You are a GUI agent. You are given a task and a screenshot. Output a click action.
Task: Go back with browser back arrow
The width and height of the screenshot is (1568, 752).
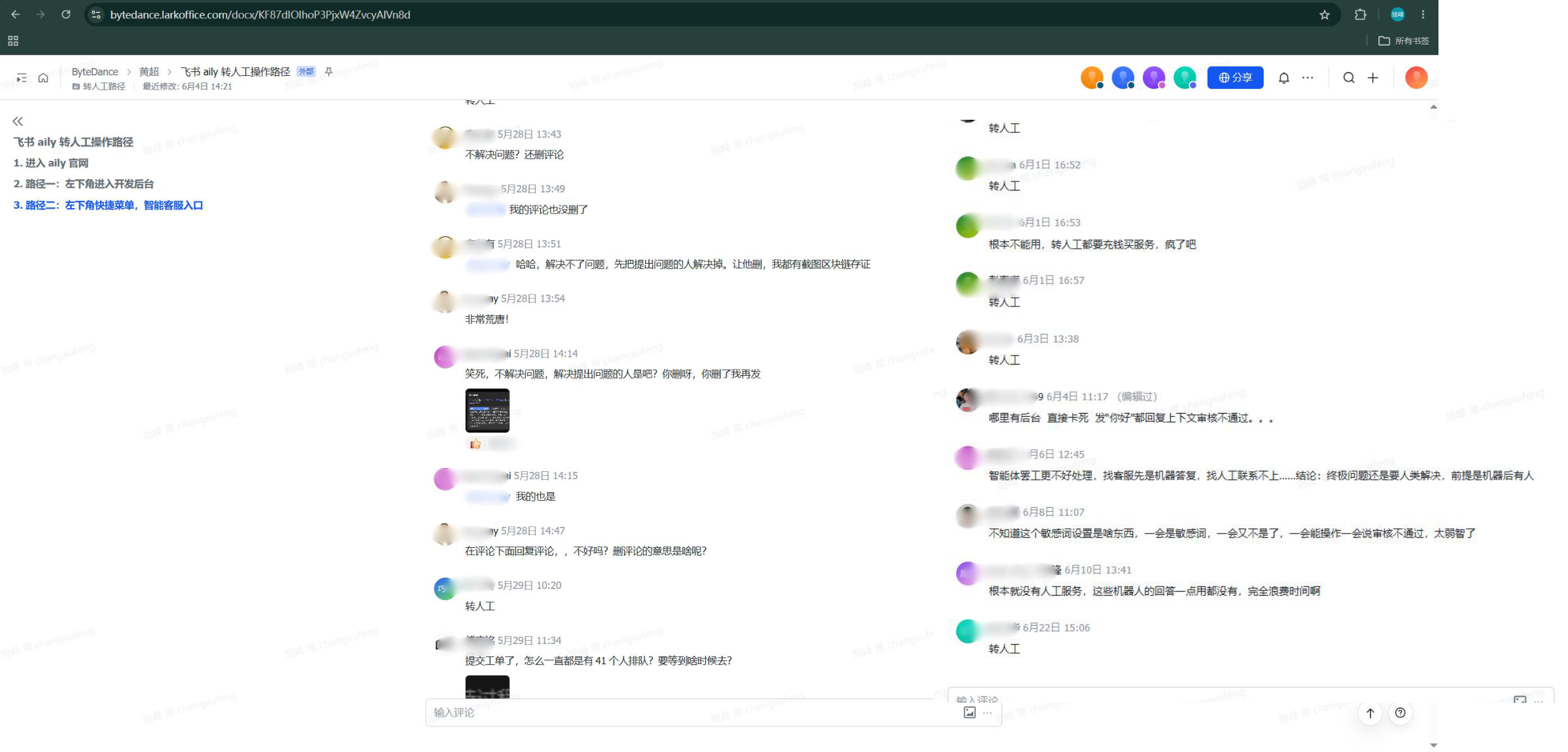16,14
